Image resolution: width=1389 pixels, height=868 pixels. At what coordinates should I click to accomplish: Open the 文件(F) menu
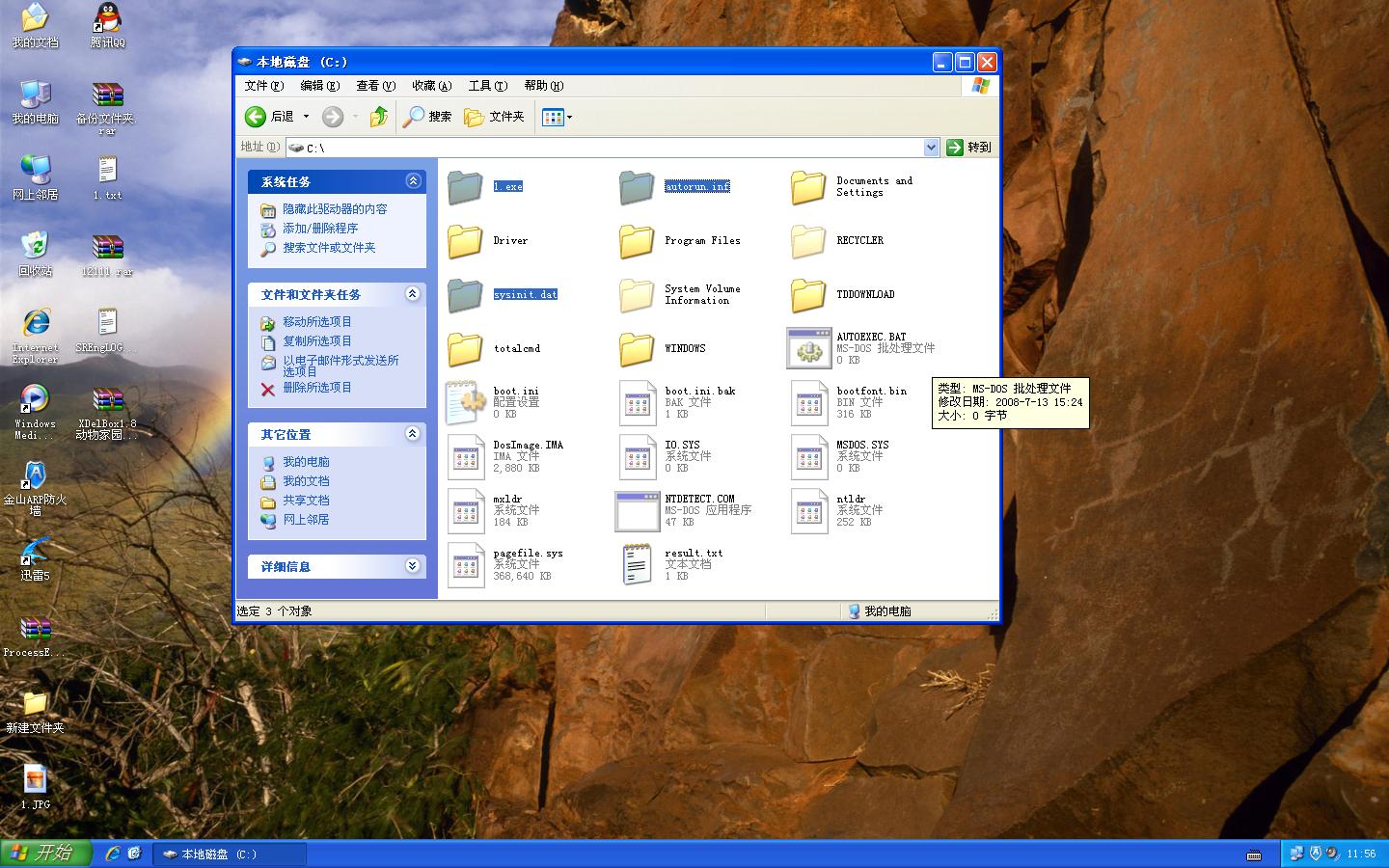click(x=263, y=86)
